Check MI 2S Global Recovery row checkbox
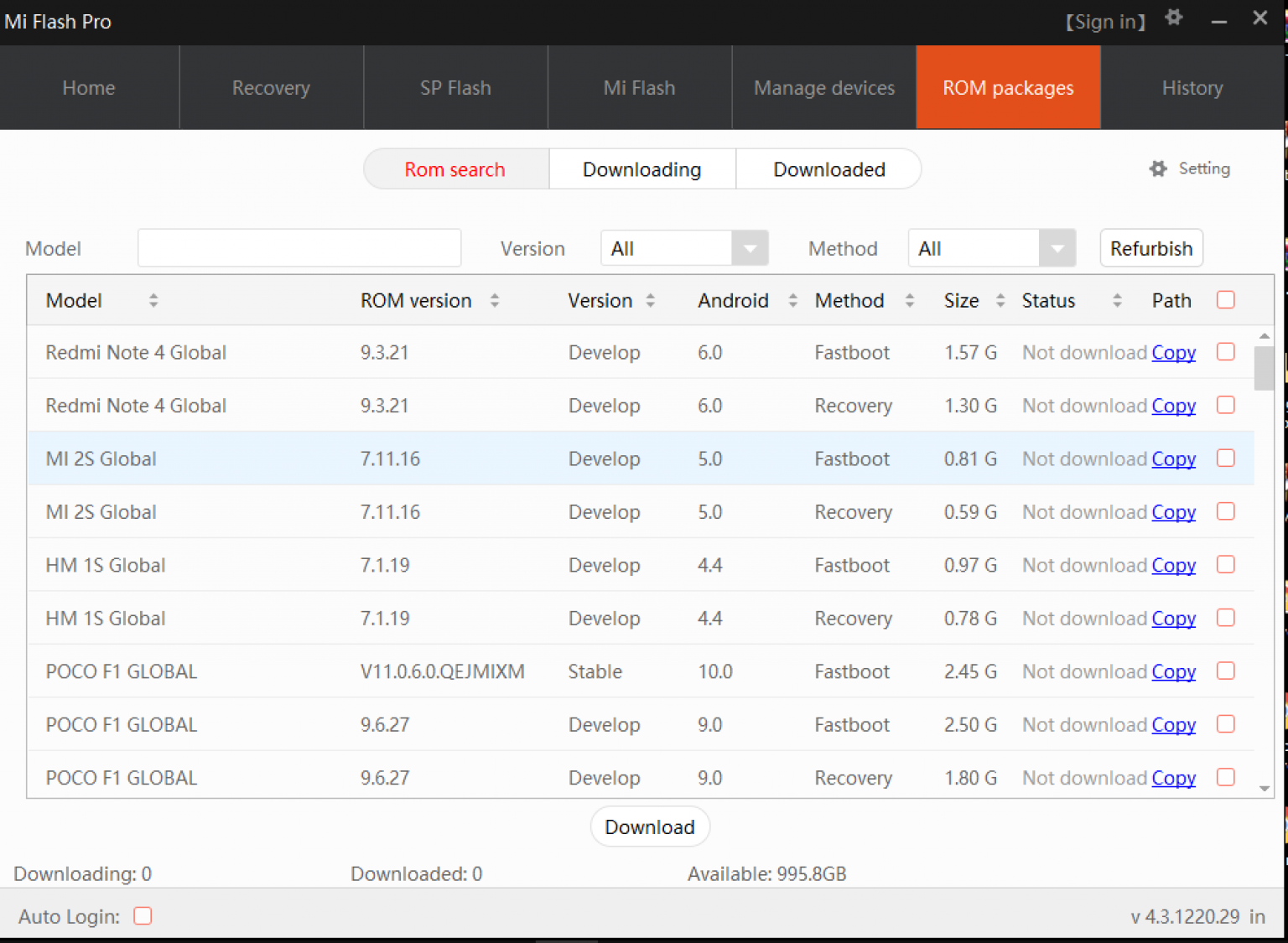 [1226, 511]
